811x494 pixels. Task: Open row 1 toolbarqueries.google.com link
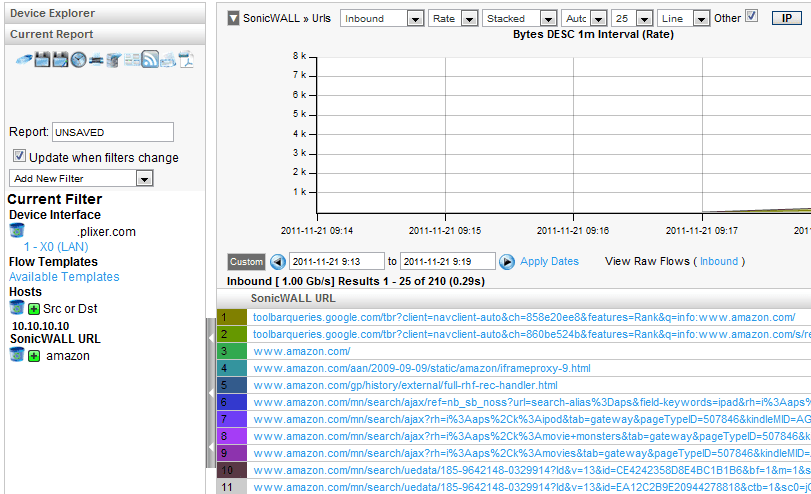click(524, 318)
